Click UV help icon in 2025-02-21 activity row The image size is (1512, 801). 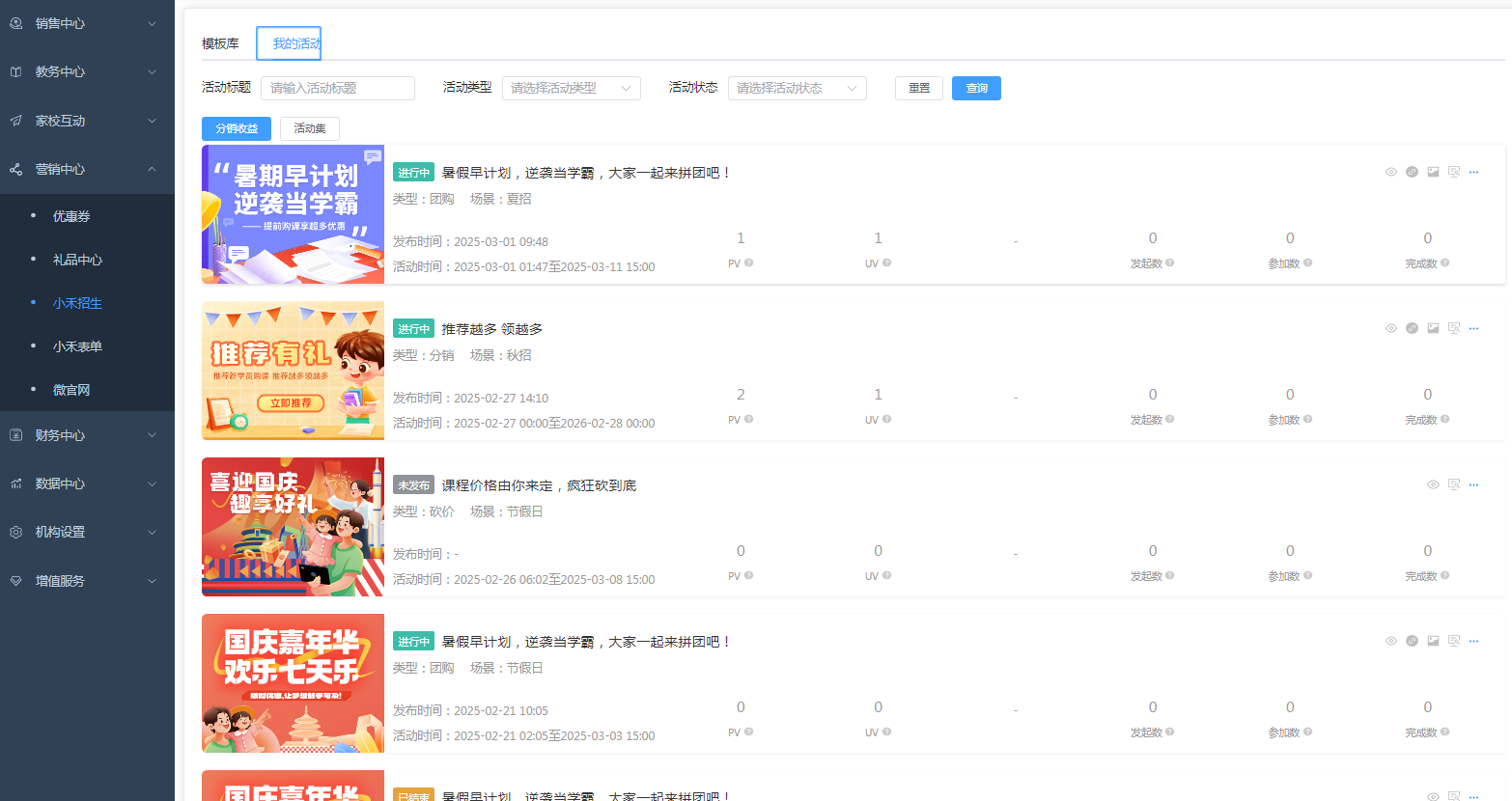pos(886,732)
